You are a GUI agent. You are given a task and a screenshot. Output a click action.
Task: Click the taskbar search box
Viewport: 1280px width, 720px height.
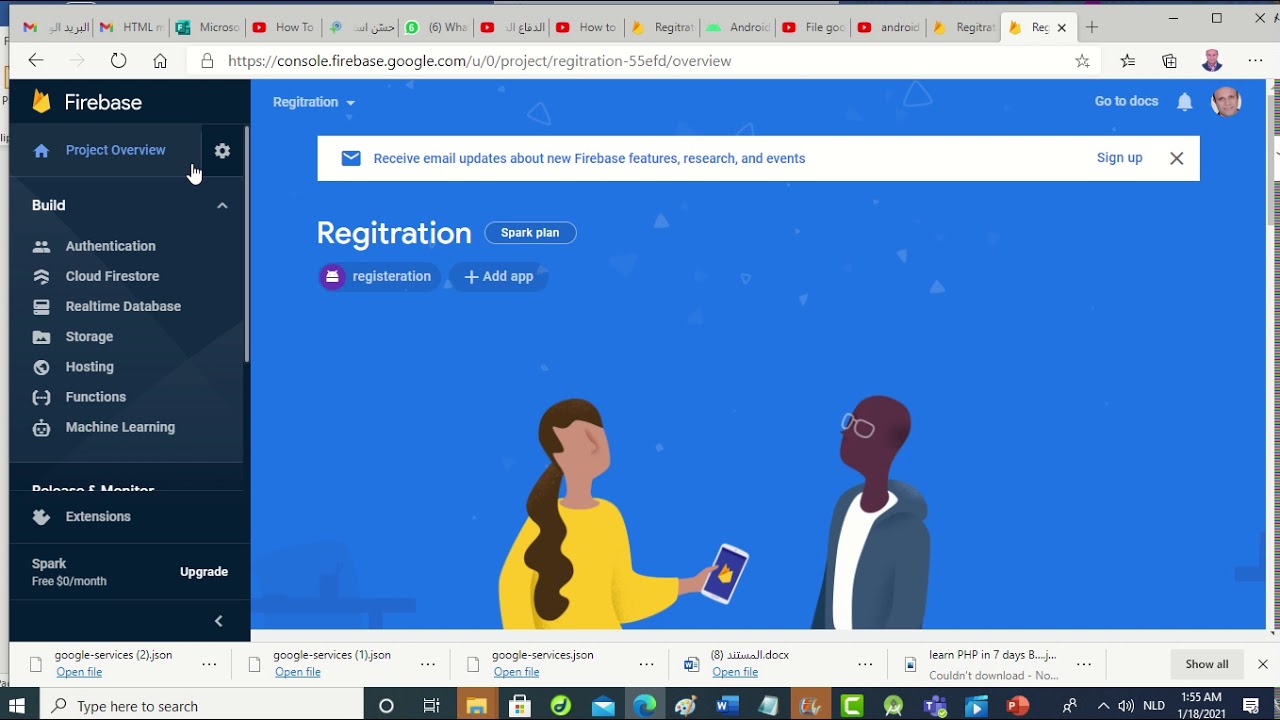(x=202, y=706)
